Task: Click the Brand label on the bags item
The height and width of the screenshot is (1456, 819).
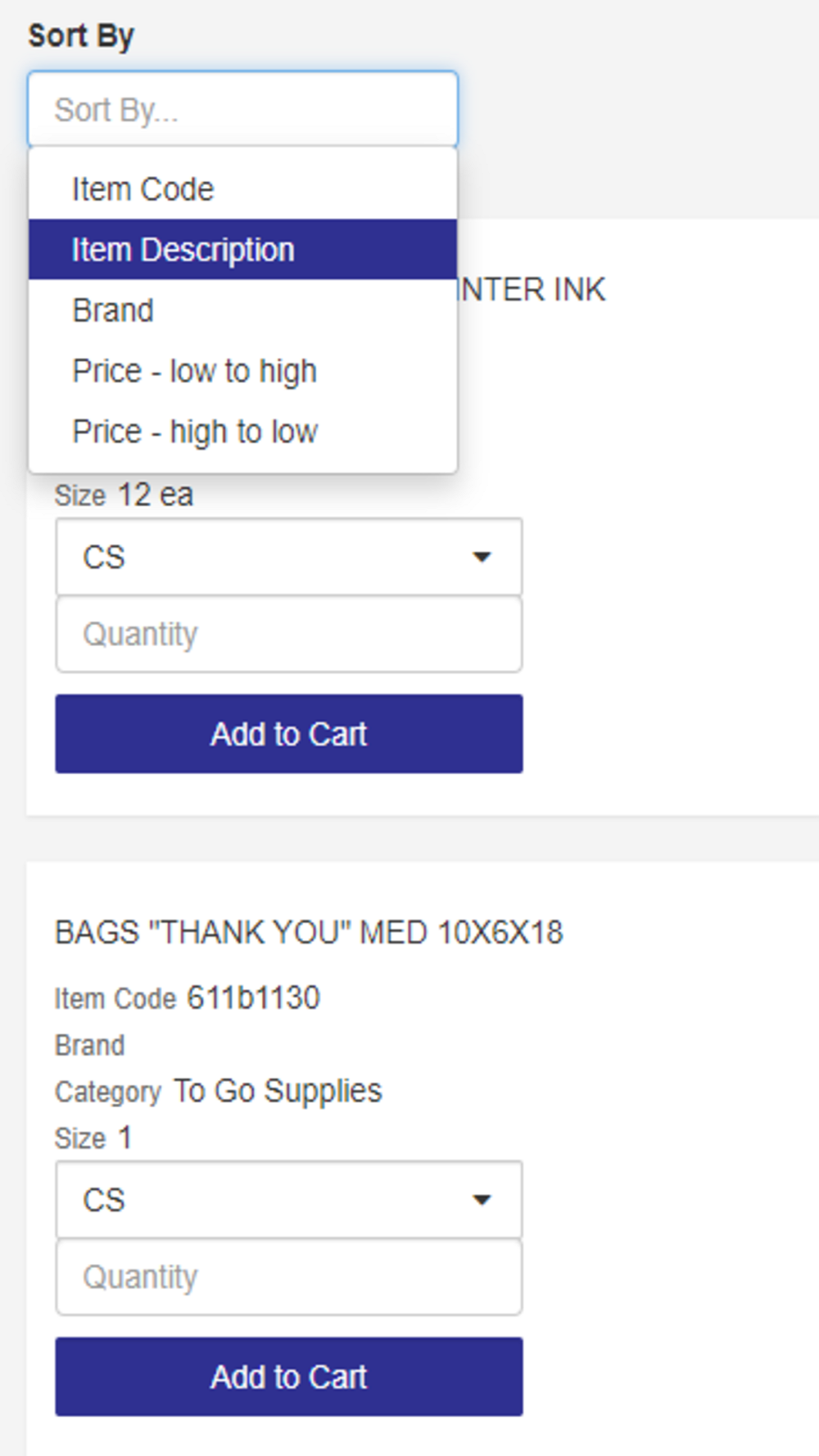Action: tap(90, 1046)
